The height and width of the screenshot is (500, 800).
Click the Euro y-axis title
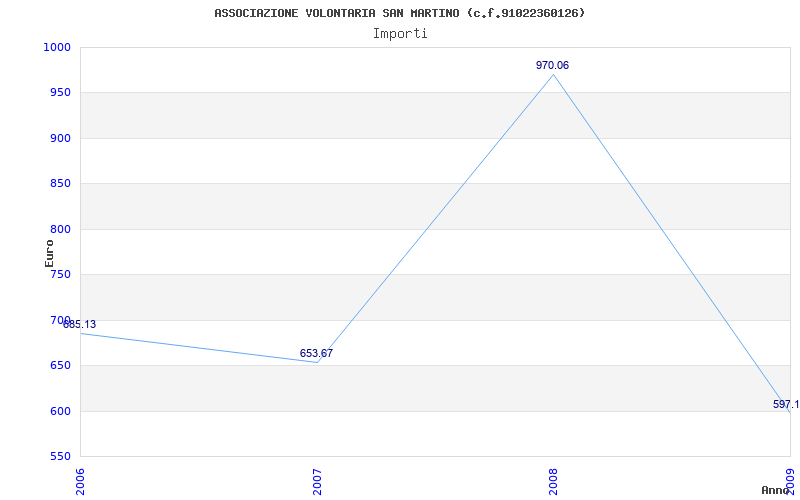point(49,253)
